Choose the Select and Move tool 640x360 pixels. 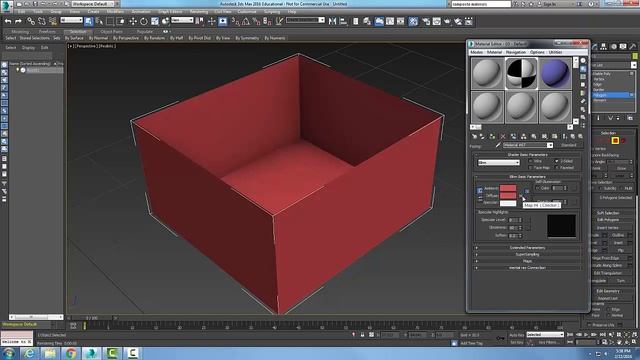[x=133, y=21]
